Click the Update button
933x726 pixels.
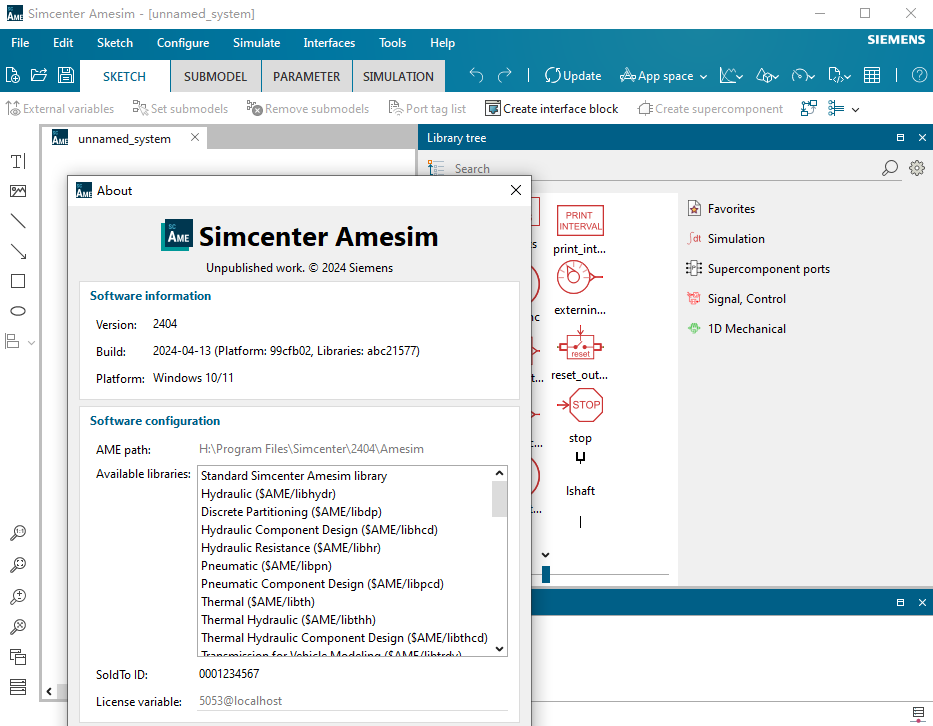(573, 75)
